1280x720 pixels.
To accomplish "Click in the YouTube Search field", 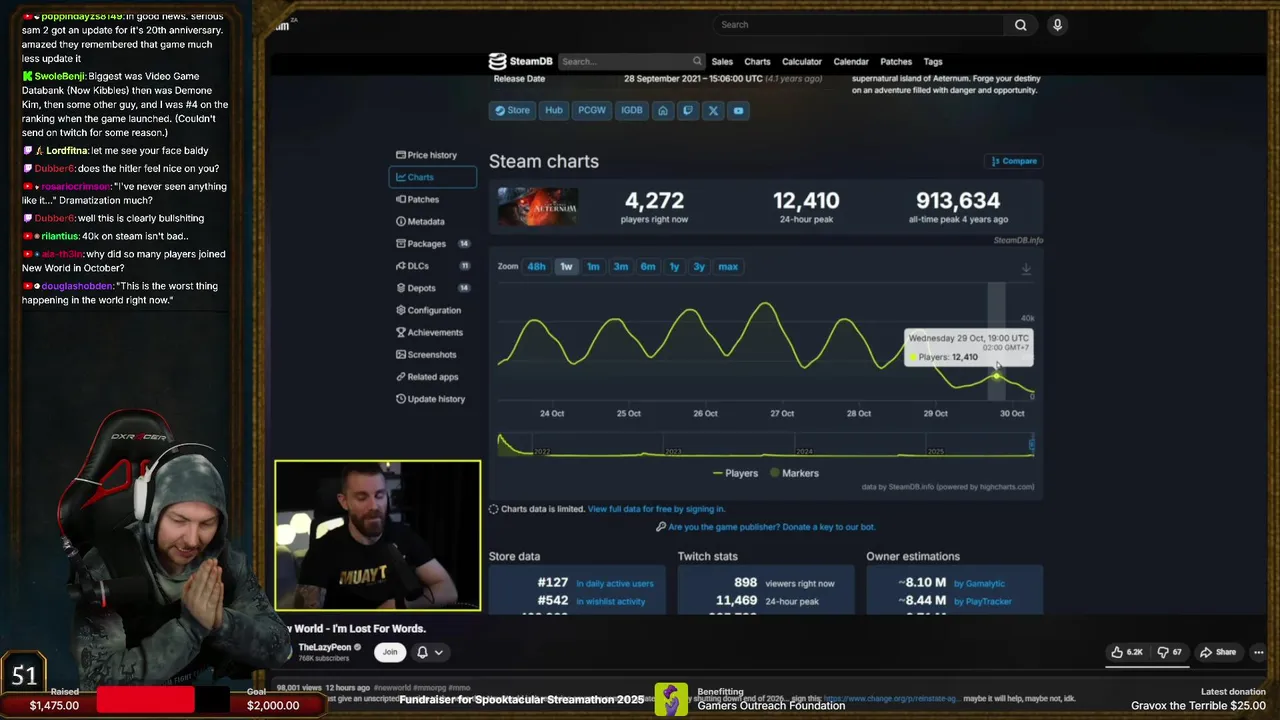I will pos(859,25).
